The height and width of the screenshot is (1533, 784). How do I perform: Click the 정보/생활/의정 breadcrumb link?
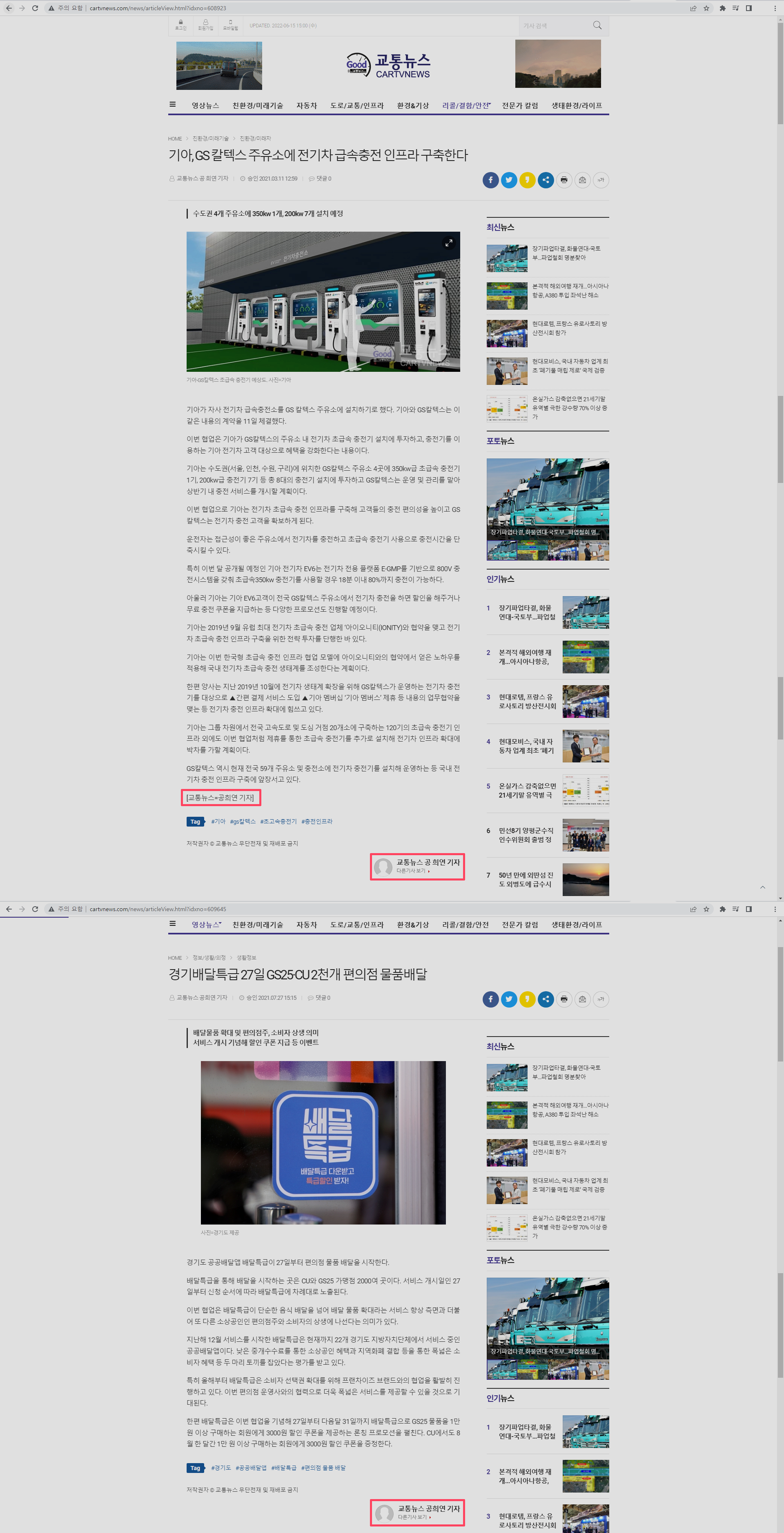tap(209, 958)
